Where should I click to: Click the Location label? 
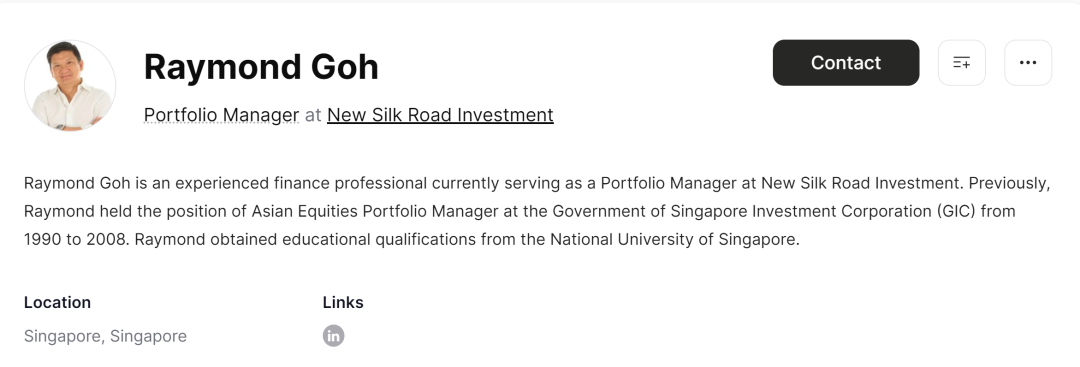pos(57,303)
